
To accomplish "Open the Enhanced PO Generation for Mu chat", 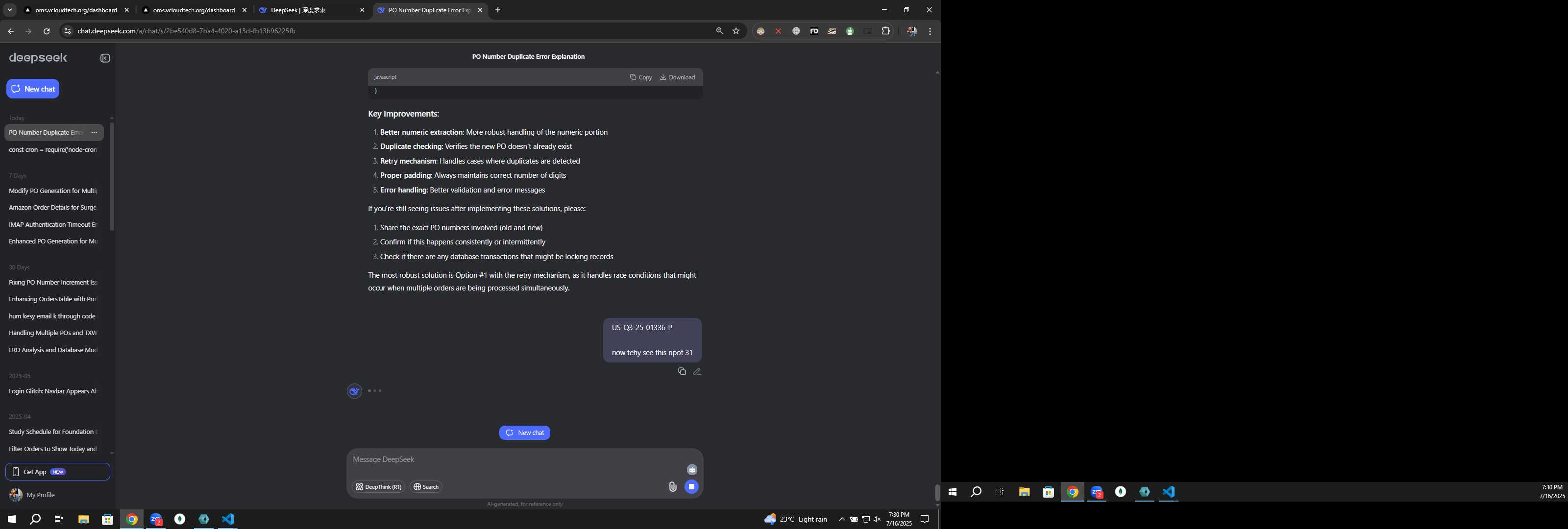I will click(53, 241).
